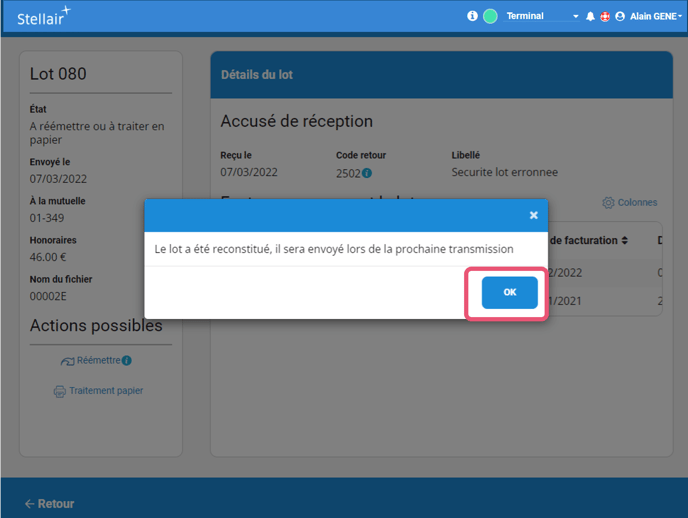Open the Colonnes column settings
Screen dimensions: 688x518
point(637,203)
